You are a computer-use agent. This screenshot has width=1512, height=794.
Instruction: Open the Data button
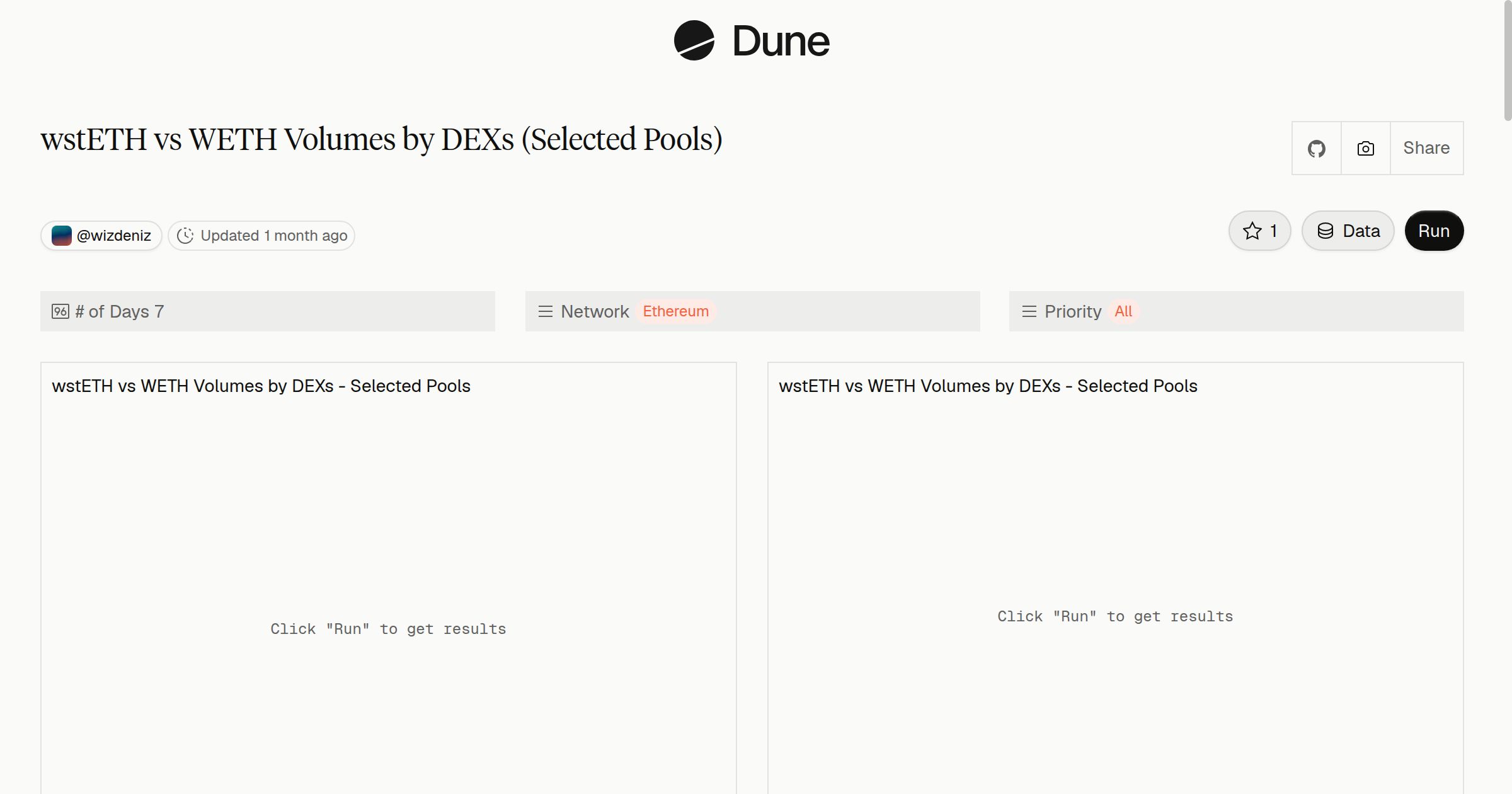1348,231
